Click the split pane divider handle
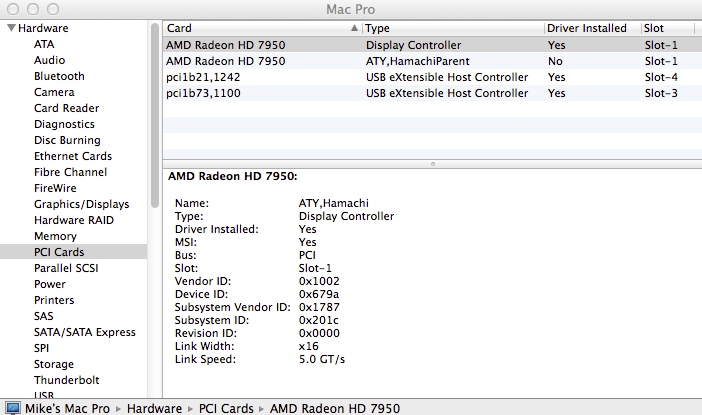Viewport: 702px width, 415px height. (432, 164)
